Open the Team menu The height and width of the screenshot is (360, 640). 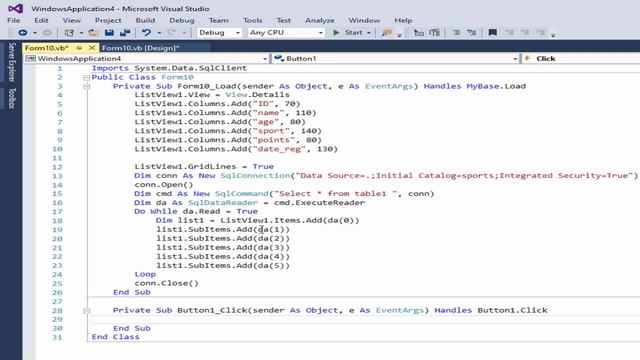(x=219, y=20)
